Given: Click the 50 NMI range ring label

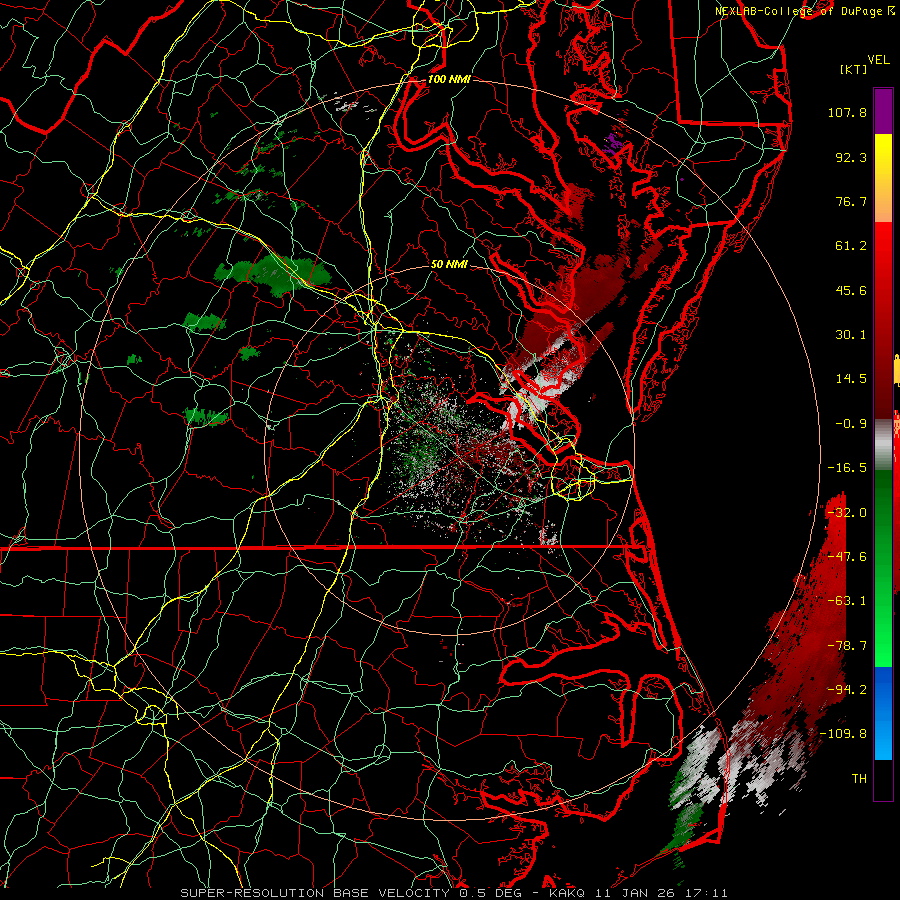Looking at the screenshot, I should coord(449,264).
